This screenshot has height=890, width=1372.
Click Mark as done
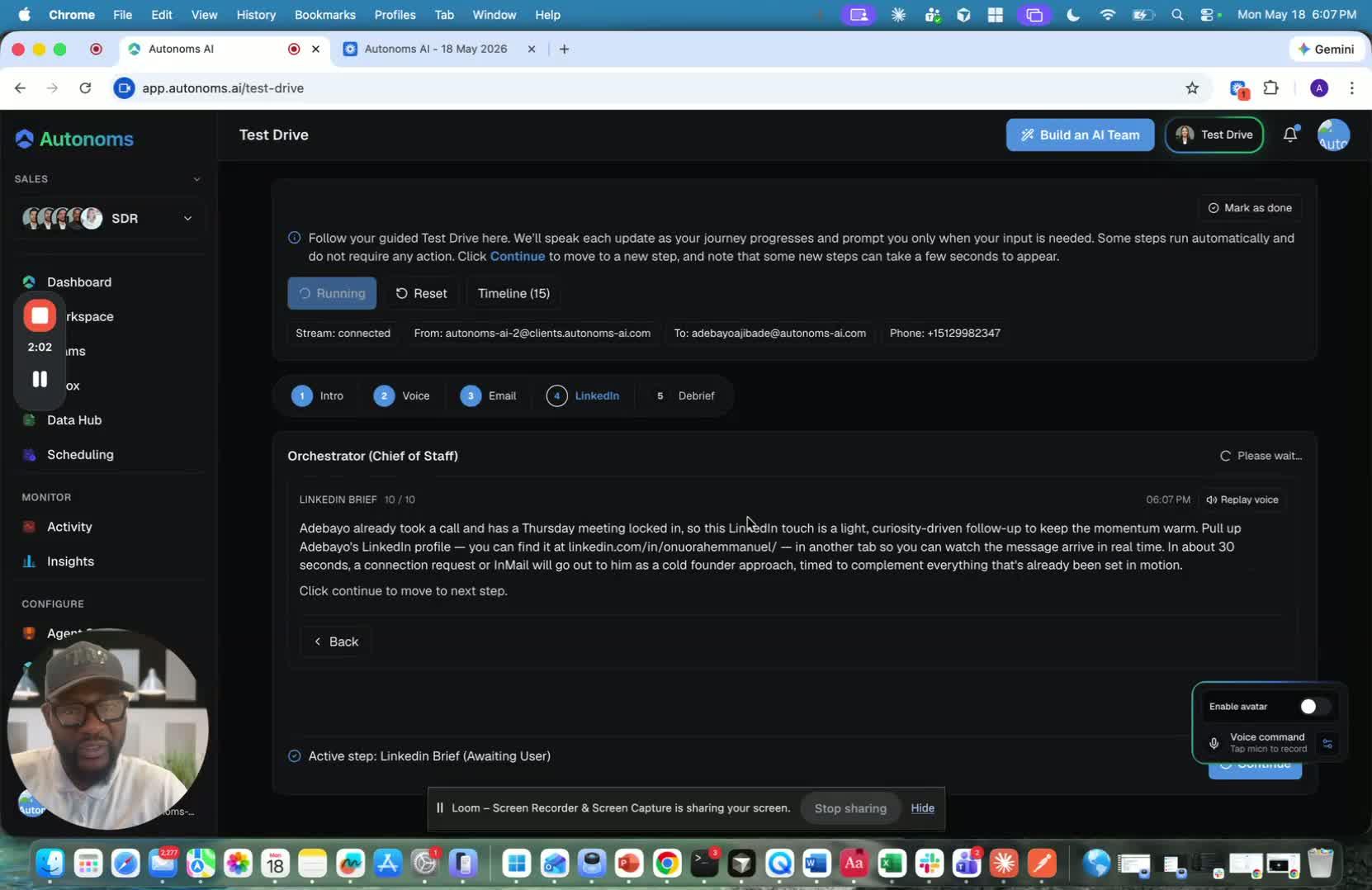(x=1250, y=208)
